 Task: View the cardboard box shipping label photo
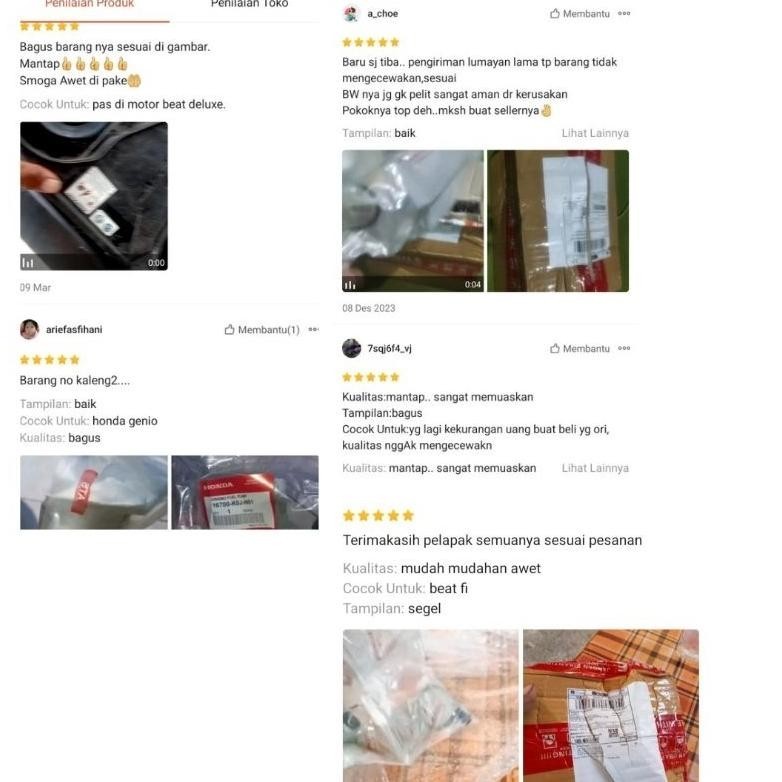pos(558,221)
